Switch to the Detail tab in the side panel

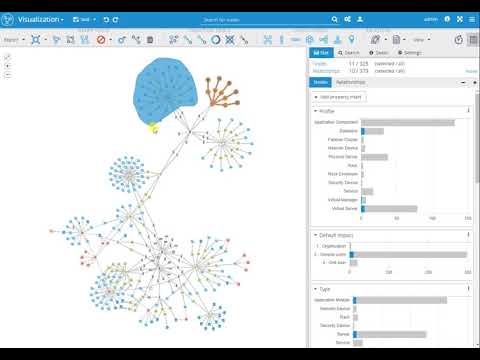click(x=379, y=53)
